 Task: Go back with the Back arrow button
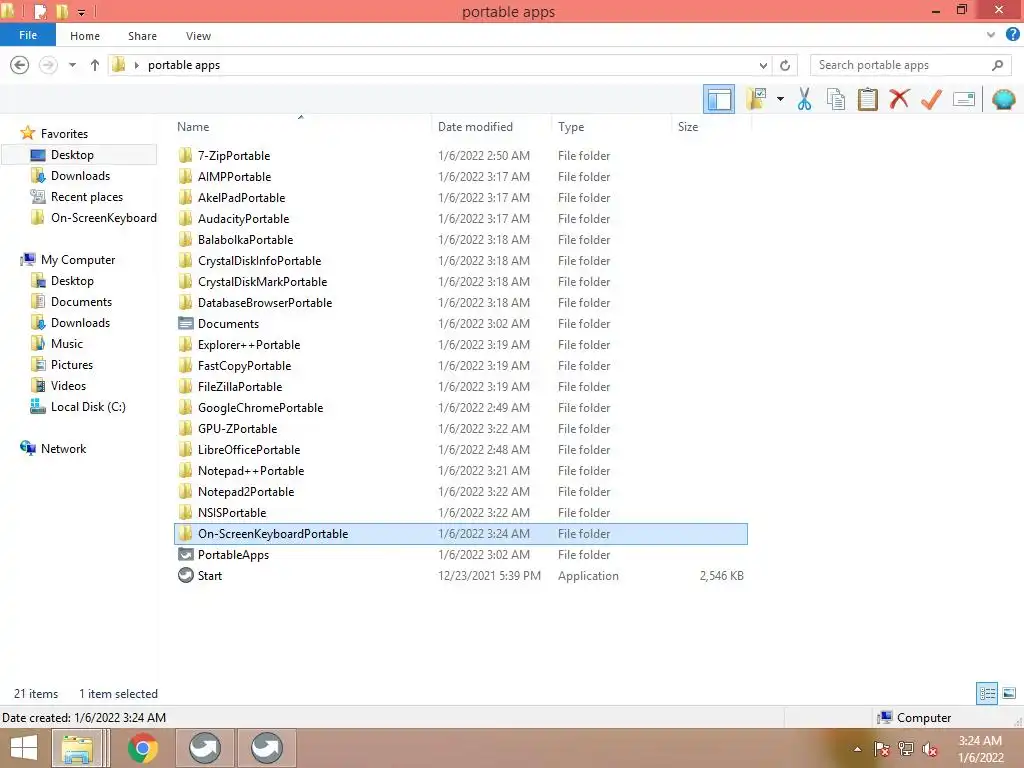point(20,65)
